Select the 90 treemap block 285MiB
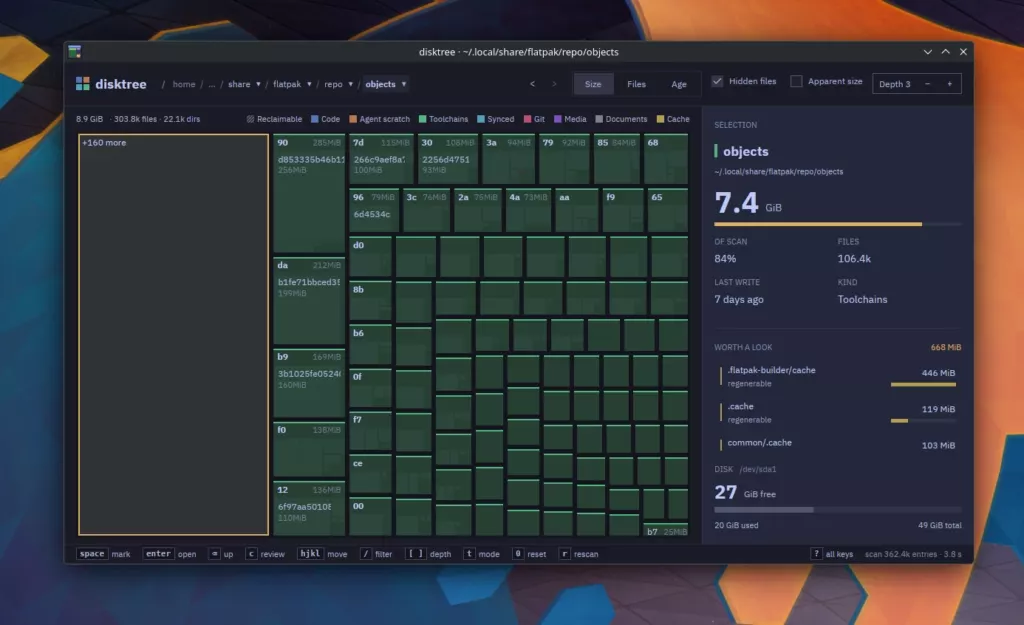Screen dimensions: 1024x625 pos(309,194)
